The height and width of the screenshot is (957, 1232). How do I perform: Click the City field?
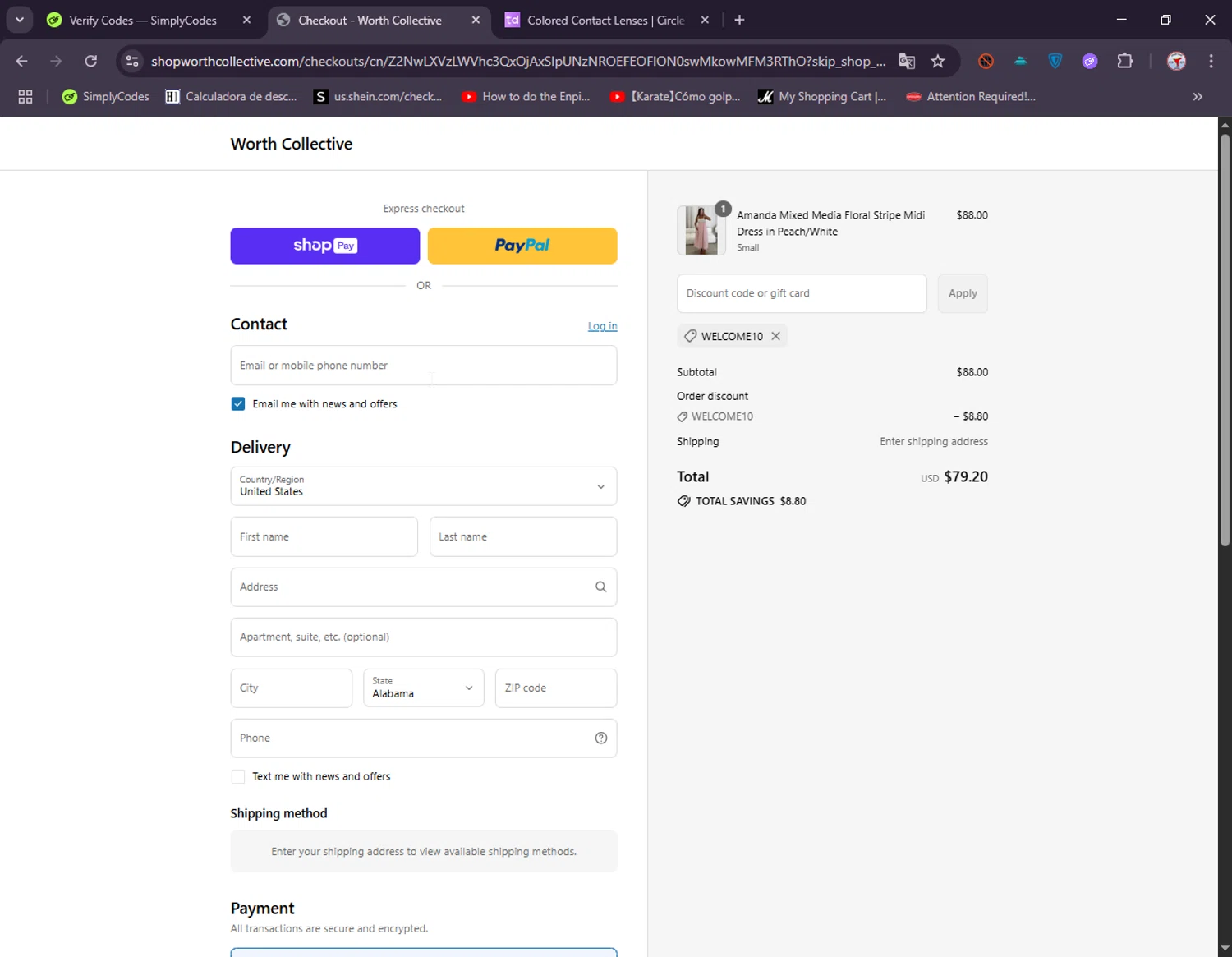(x=292, y=688)
